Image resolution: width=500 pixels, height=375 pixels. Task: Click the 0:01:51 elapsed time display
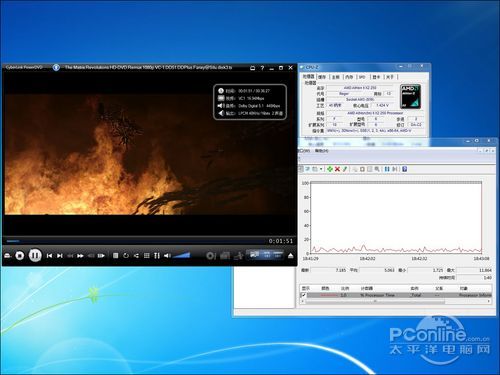pyautogui.click(x=281, y=241)
